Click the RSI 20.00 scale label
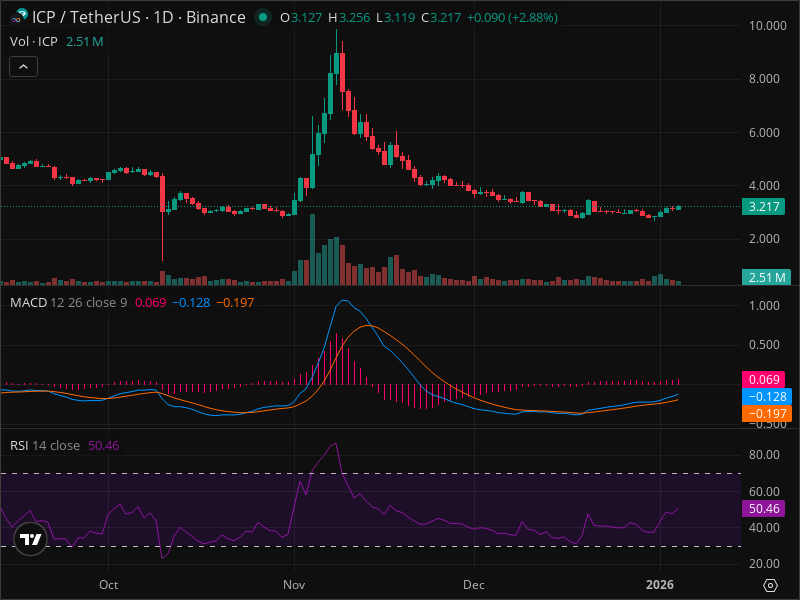Viewport: 800px width, 600px height. [764, 564]
